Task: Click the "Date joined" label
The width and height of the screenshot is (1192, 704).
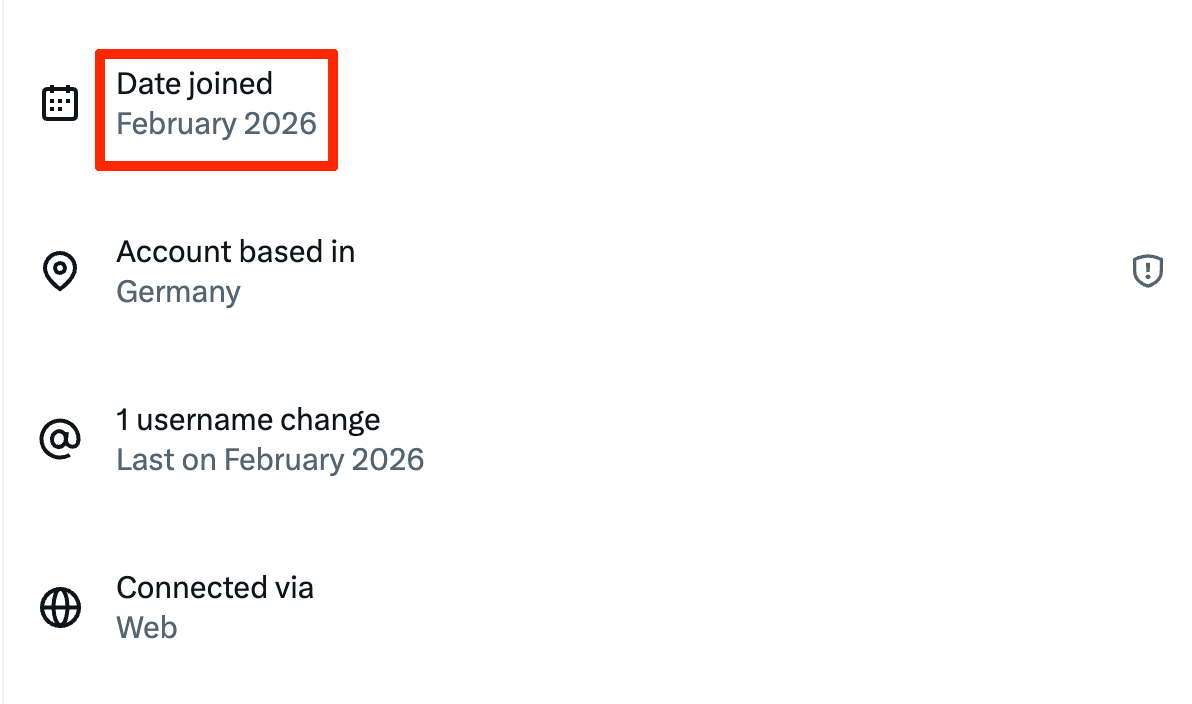Action: point(194,84)
